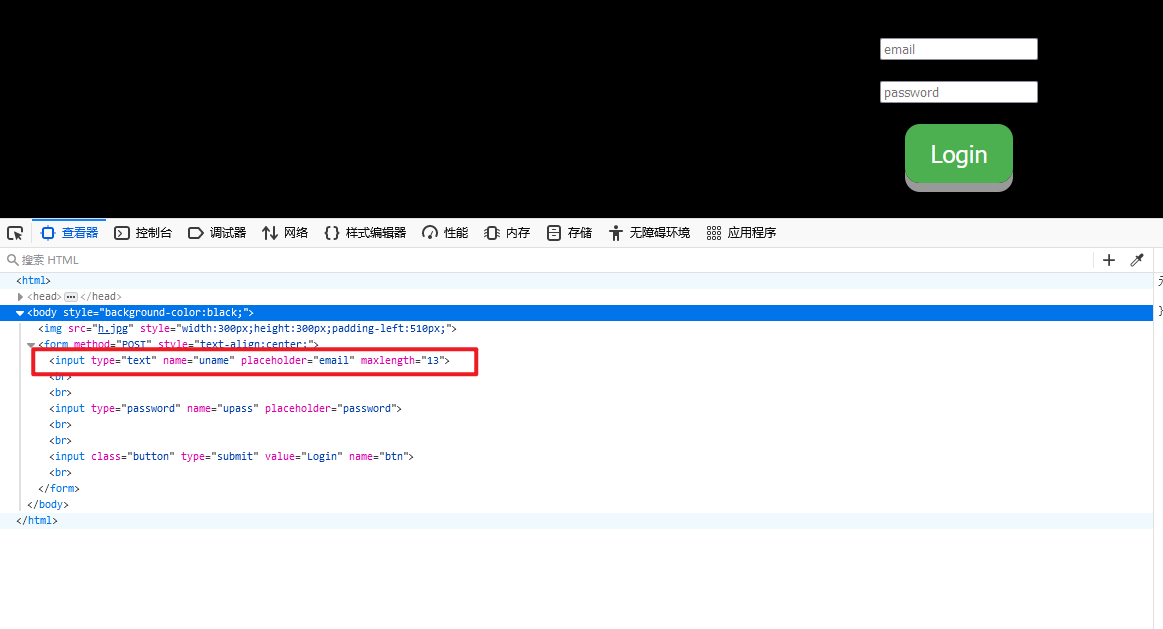
Task: Expand the head element node
Action: [x=21, y=297]
